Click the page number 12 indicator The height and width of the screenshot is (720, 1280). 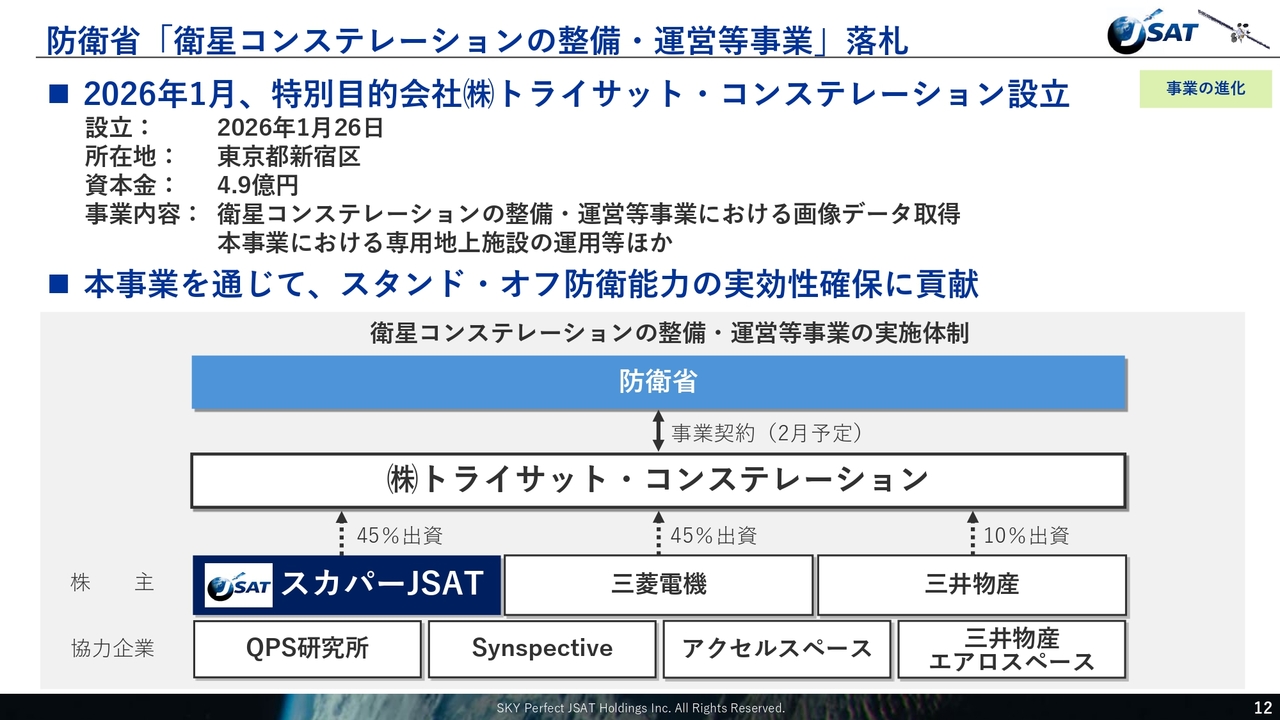1262,707
